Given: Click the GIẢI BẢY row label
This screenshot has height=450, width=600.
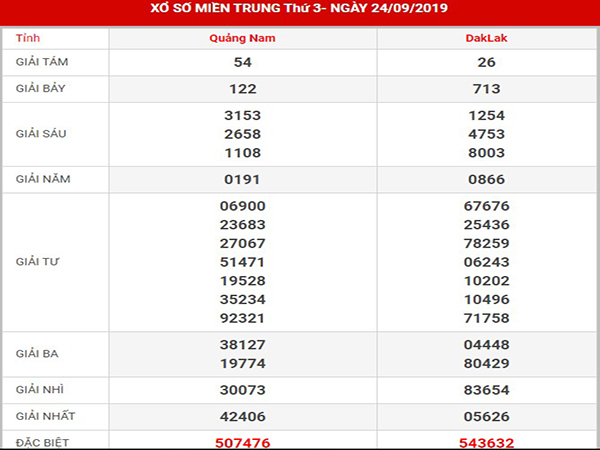Looking at the screenshot, I should [x=42, y=88].
